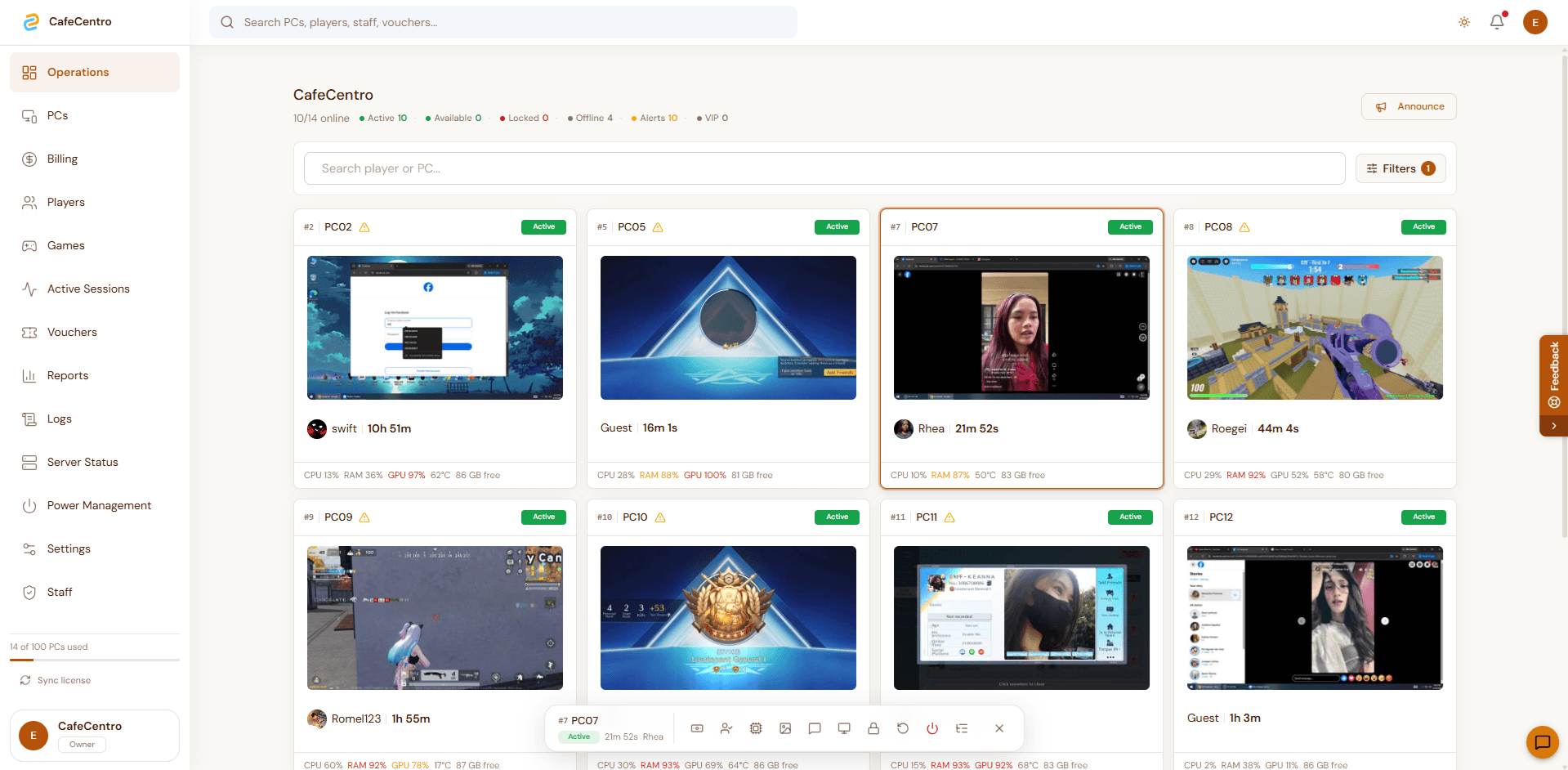Open Power Management page
Screen dimensions: 1568x770
tap(95, 505)
